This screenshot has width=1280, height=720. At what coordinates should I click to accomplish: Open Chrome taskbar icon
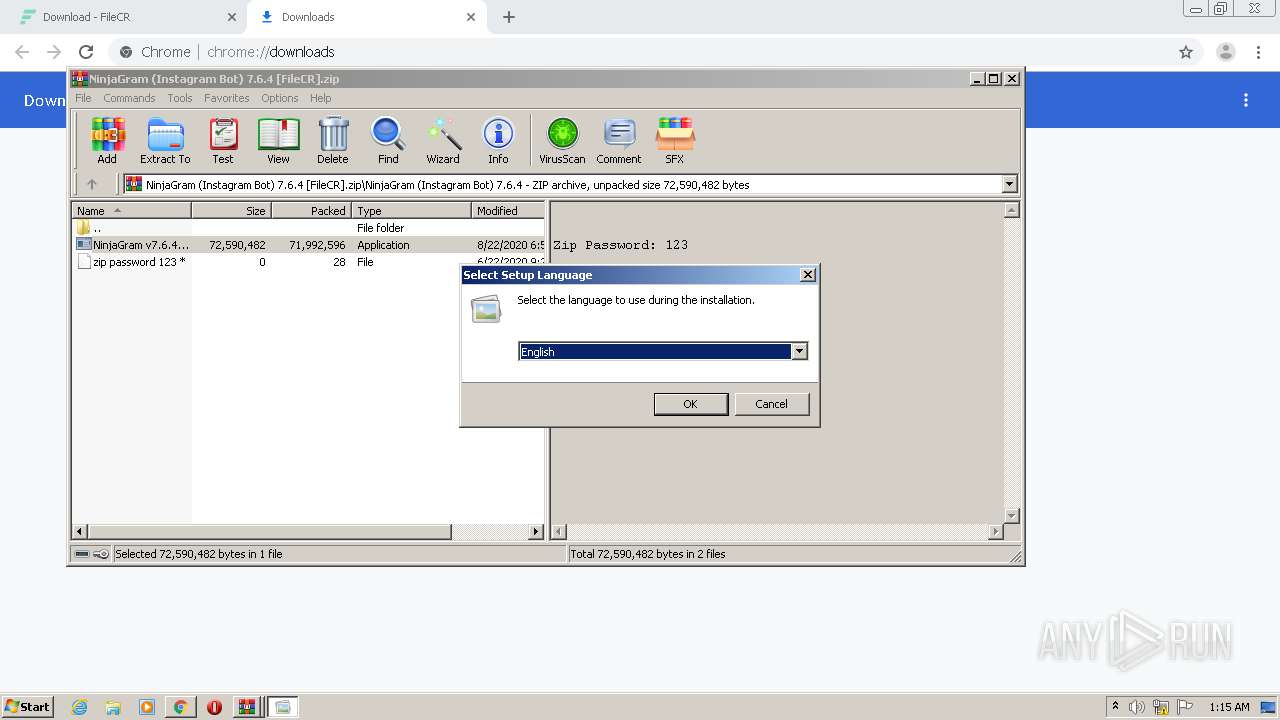click(180, 707)
